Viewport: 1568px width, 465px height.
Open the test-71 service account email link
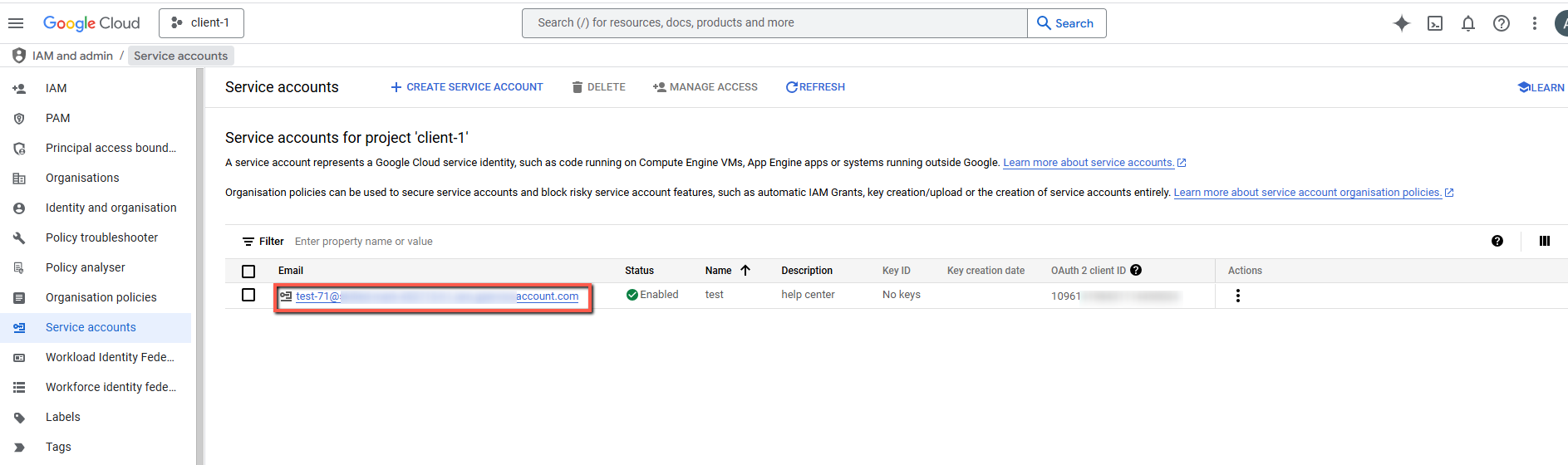(x=436, y=296)
